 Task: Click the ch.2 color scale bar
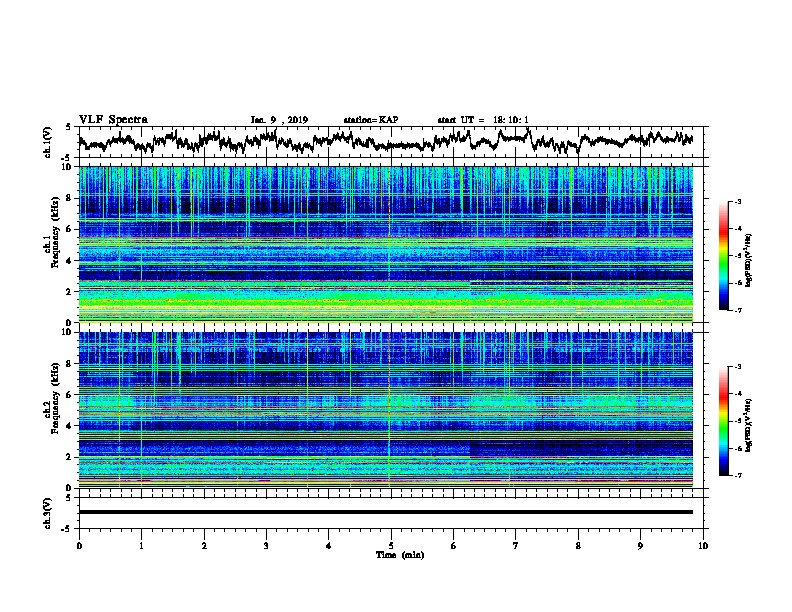click(x=723, y=421)
